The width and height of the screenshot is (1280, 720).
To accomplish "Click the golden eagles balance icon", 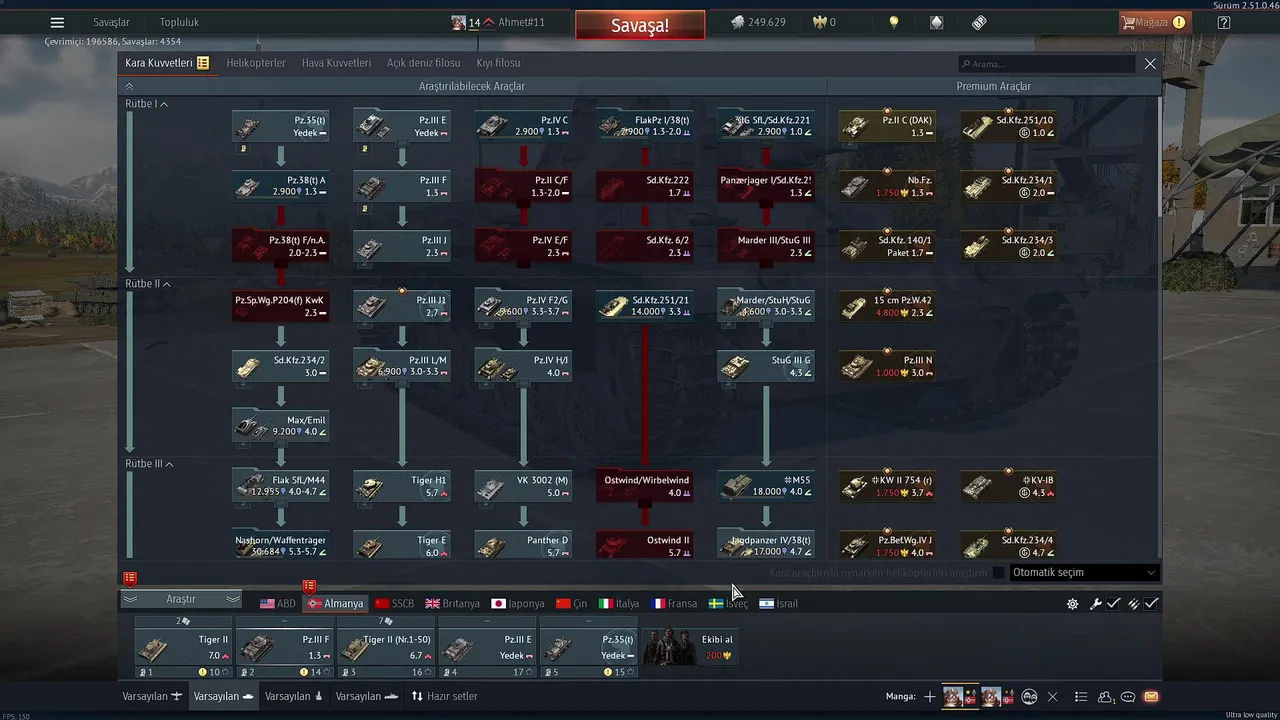I will click(x=822, y=22).
